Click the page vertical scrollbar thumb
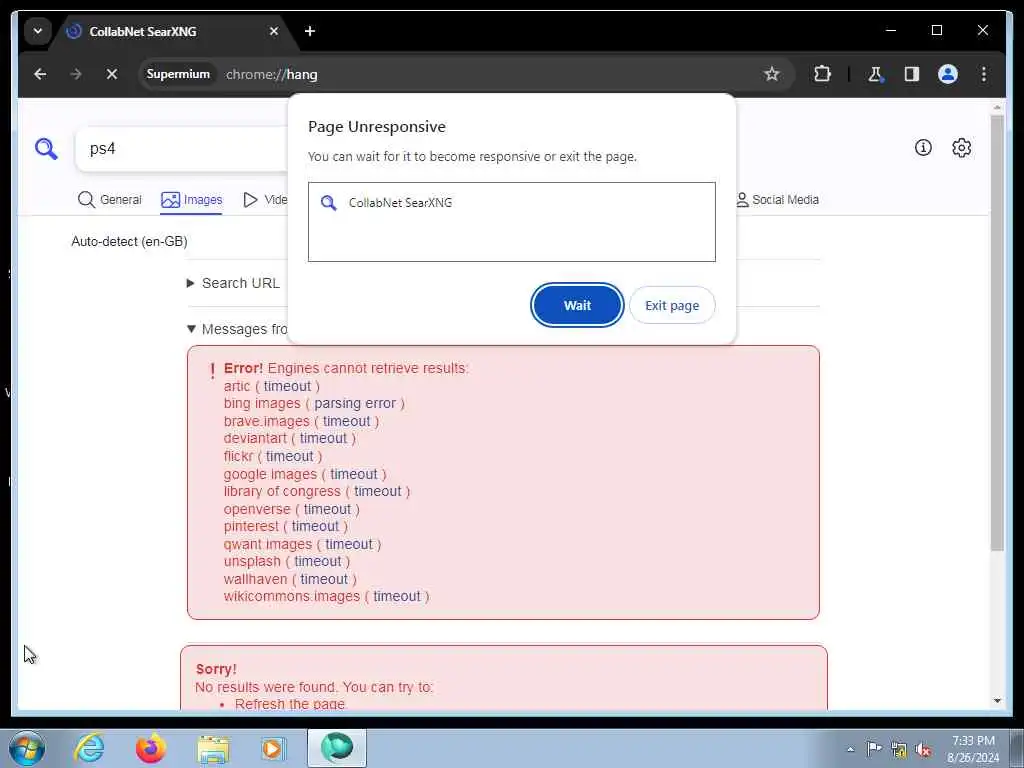Image resolution: width=1024 pixels, height=768 pixels. pyautogui.click(x=997, y=333)
